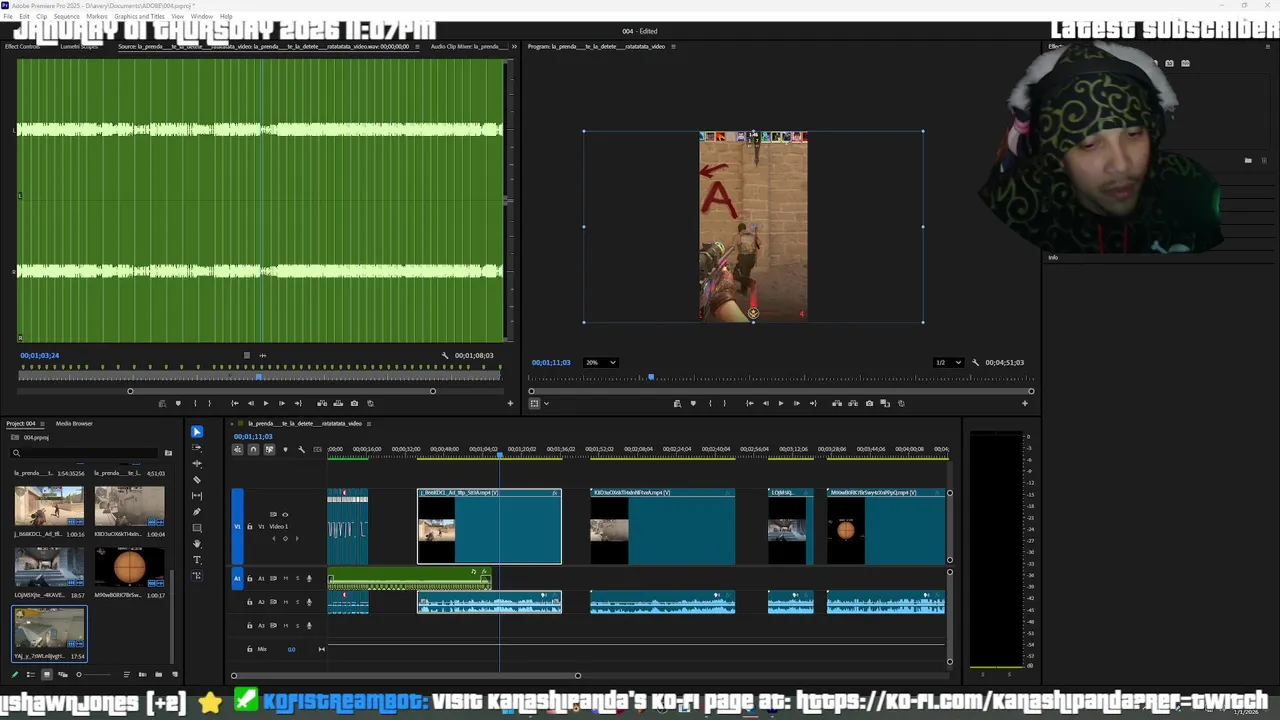Open playback resolution 1/2 dropdown
Image resolution: width=1280 pixels, height=720 pixels.
(947, 362)
